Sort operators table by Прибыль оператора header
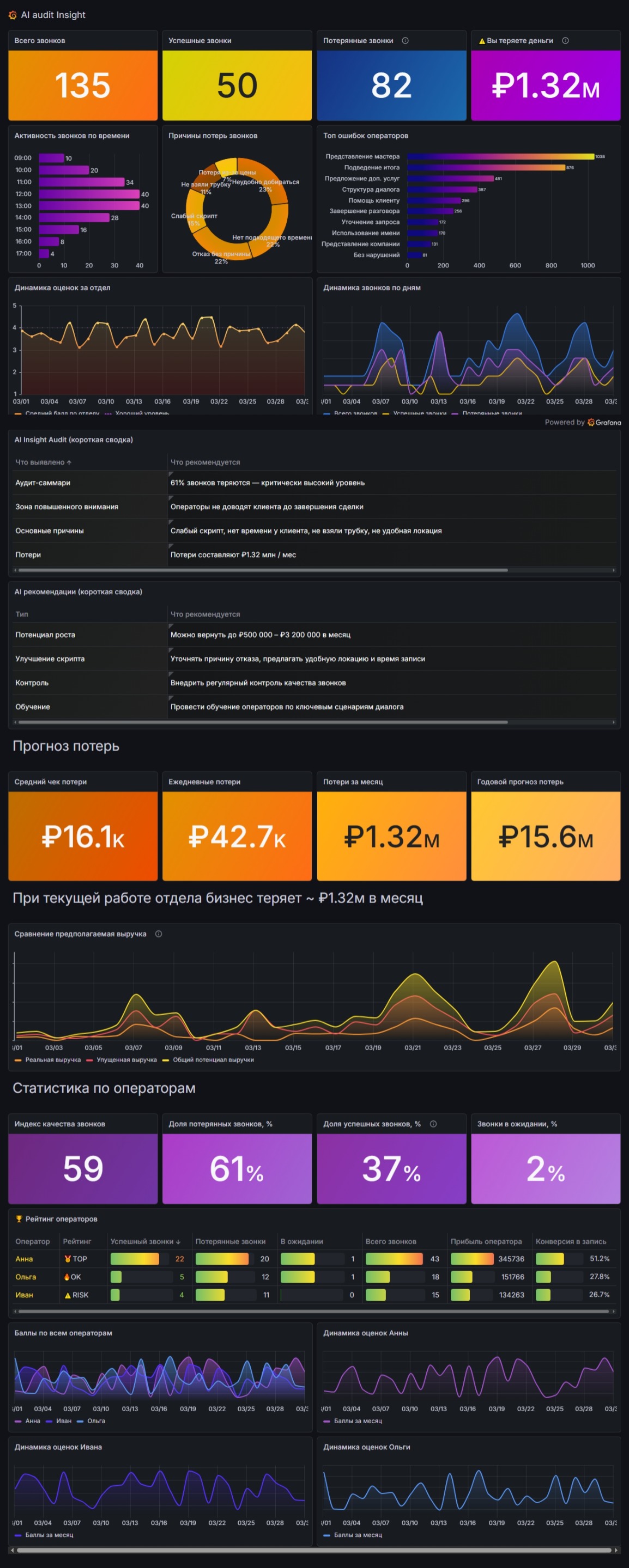 coord(486,1242)
